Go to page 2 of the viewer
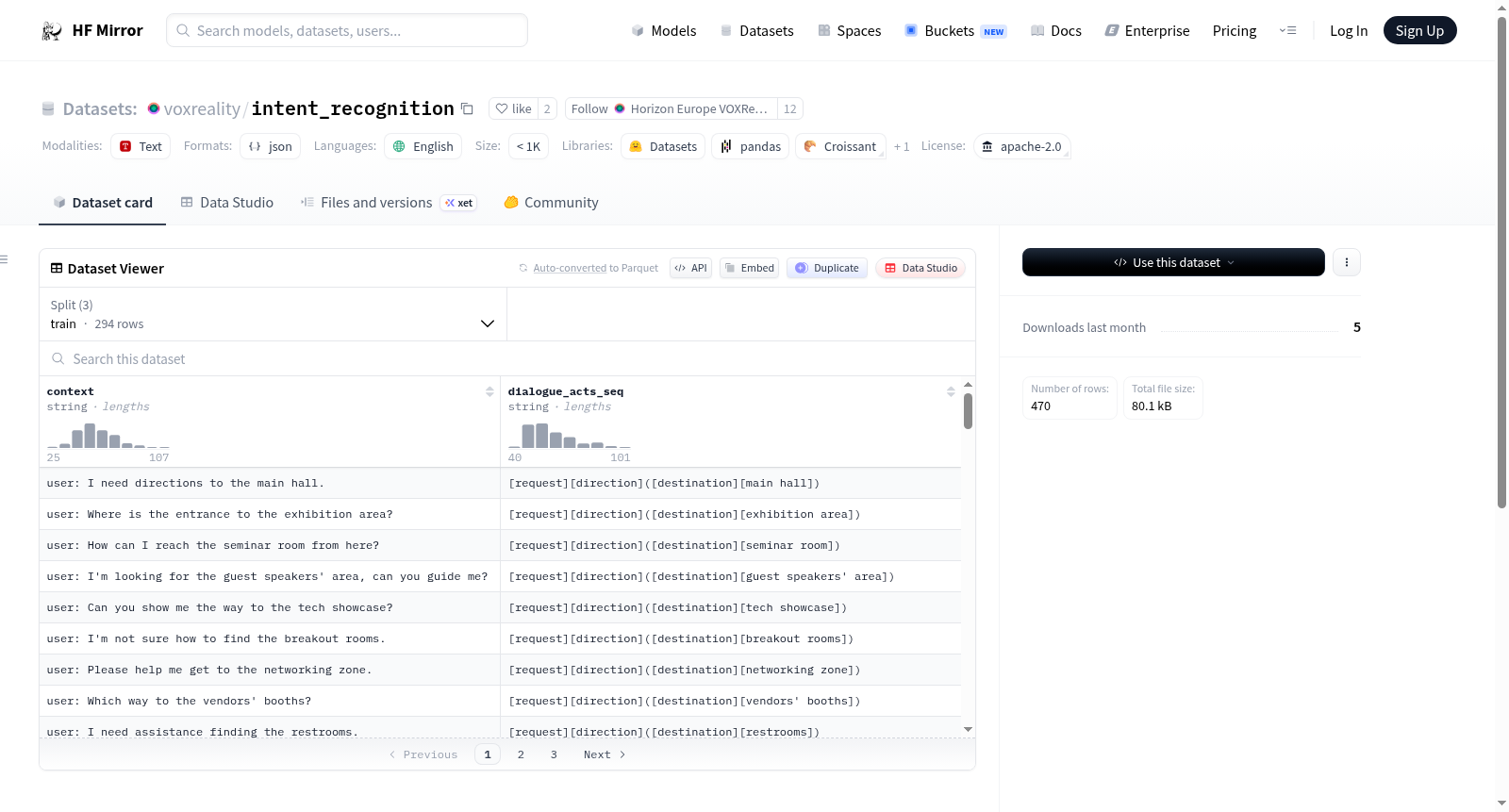Image resolution: width=1509 pixels, height=812 pixels. [521, 754]
